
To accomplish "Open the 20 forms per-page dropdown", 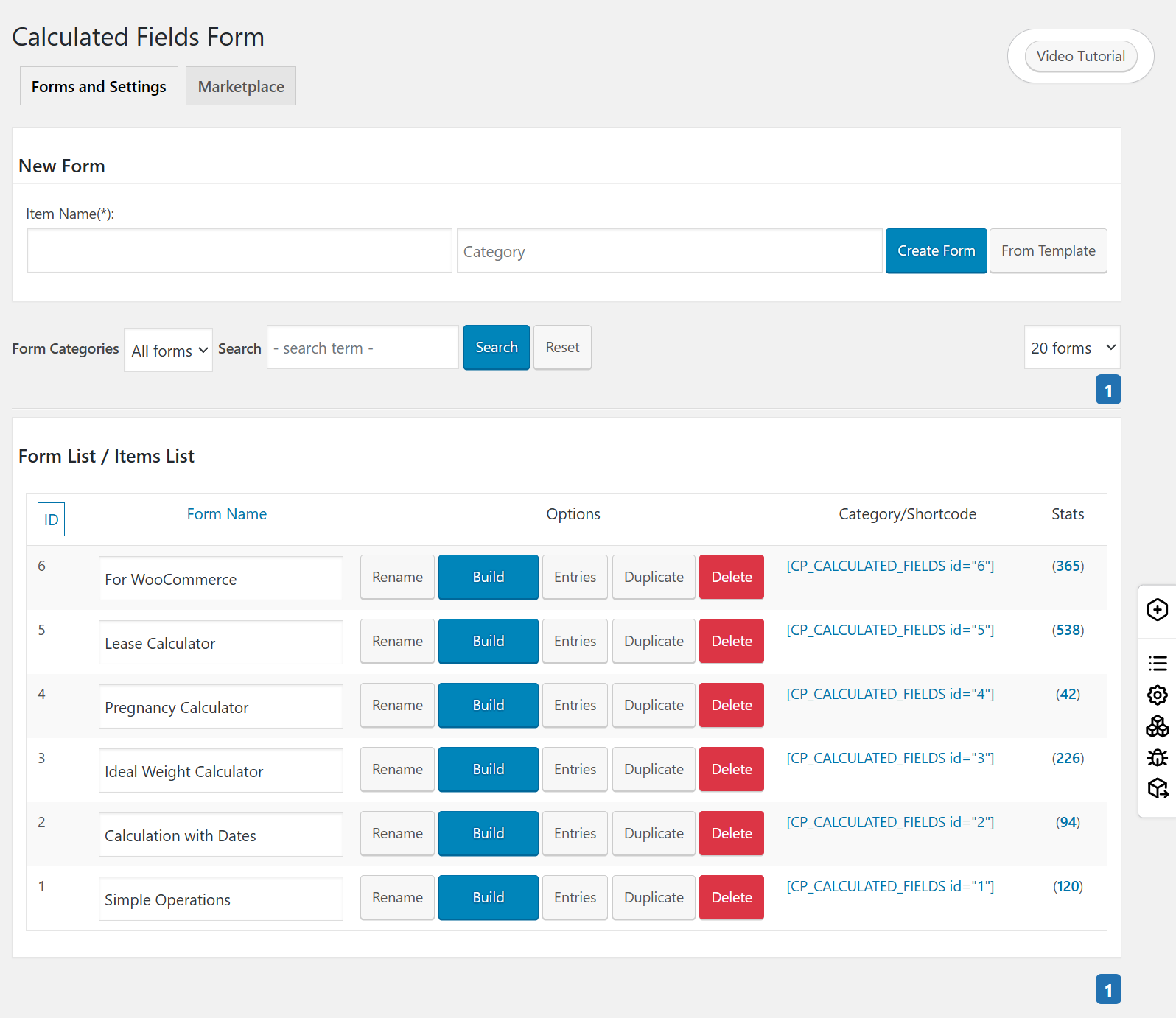I will [x=1072, y=347].
